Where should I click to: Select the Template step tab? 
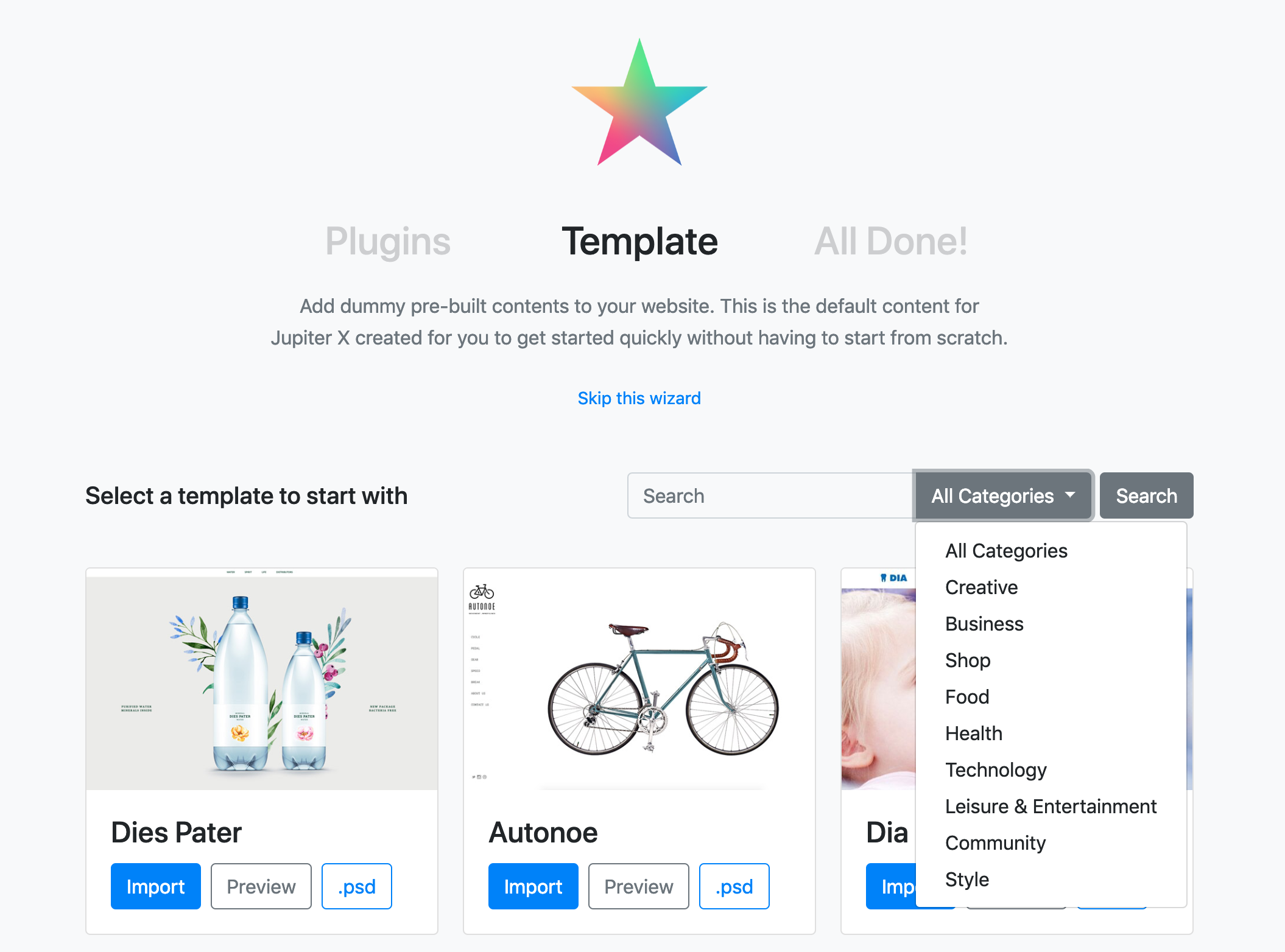click(639, 241)
